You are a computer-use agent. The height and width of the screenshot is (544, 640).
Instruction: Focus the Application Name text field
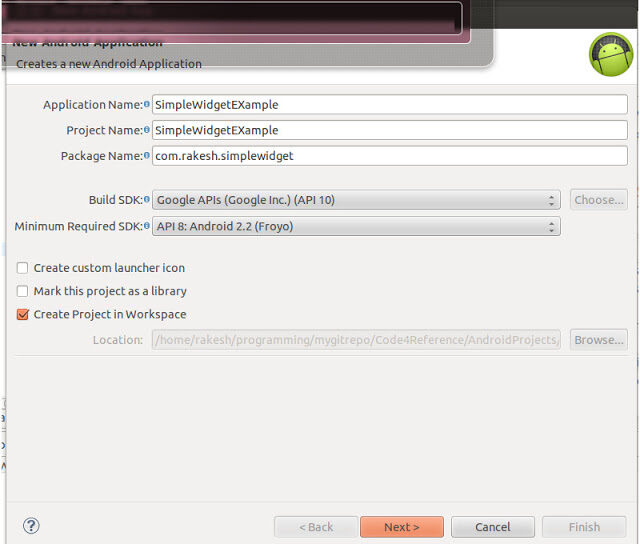pyautogui.click(x=389, y=104)
